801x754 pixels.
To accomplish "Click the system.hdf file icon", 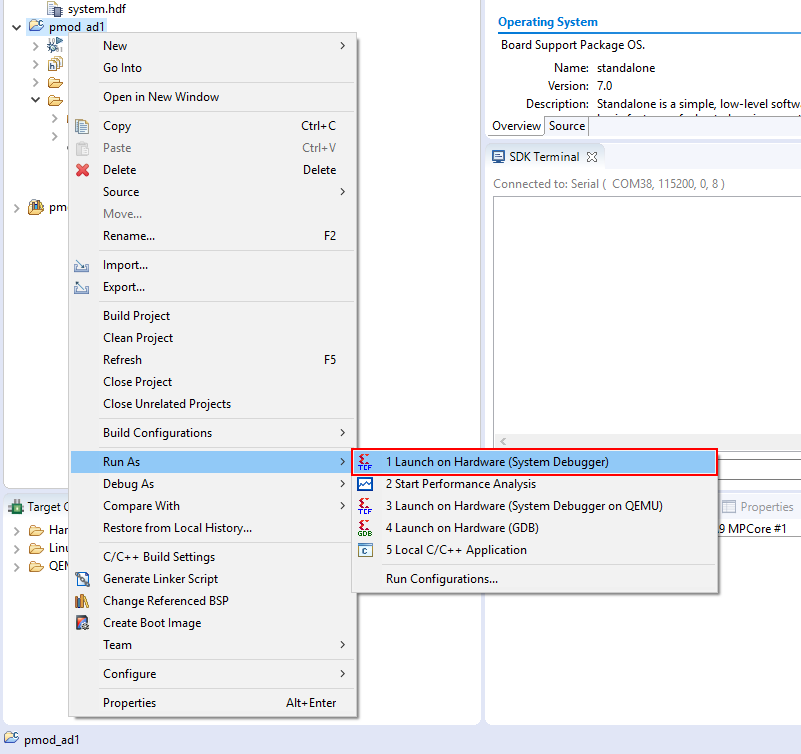I will coord(54,8).
